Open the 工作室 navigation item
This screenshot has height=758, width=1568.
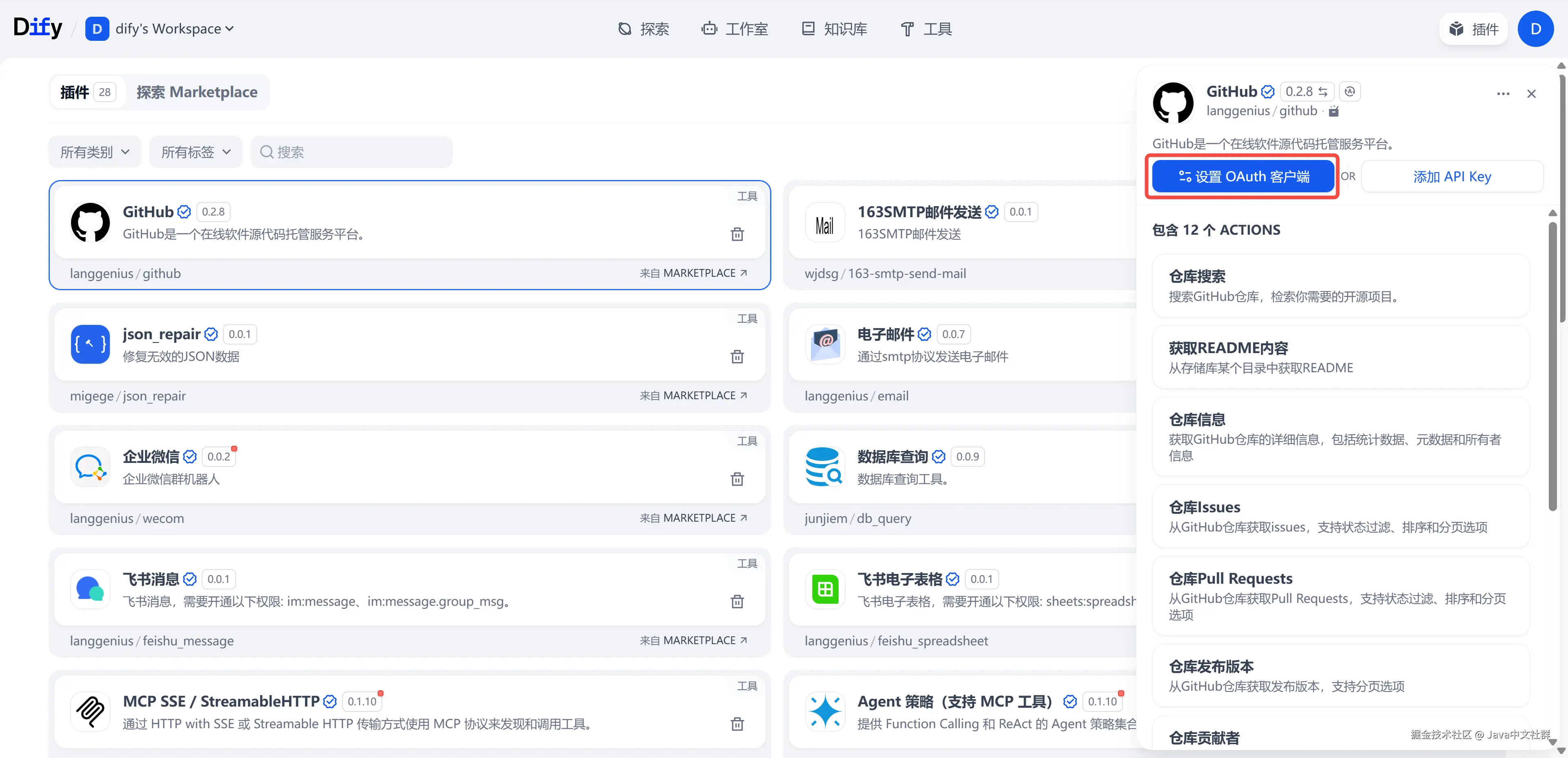click(x=735, y=29)
